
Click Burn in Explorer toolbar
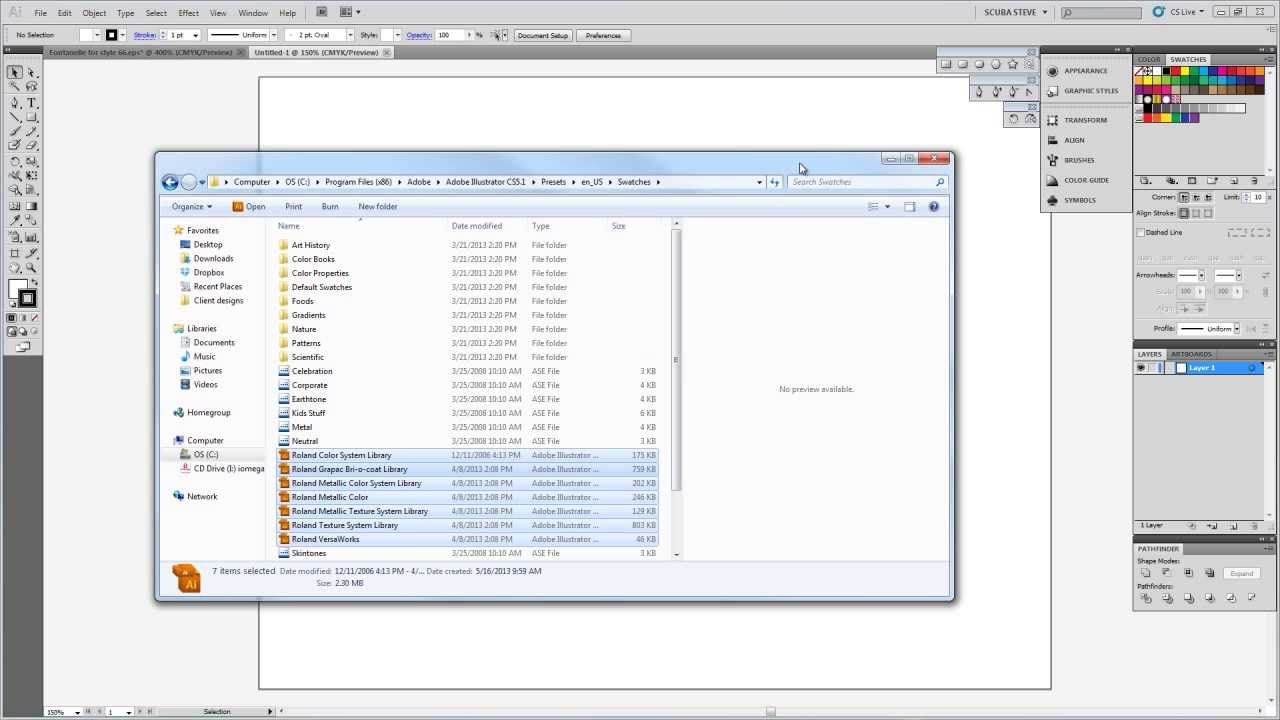pyautogui.click(x=330, y=207)
